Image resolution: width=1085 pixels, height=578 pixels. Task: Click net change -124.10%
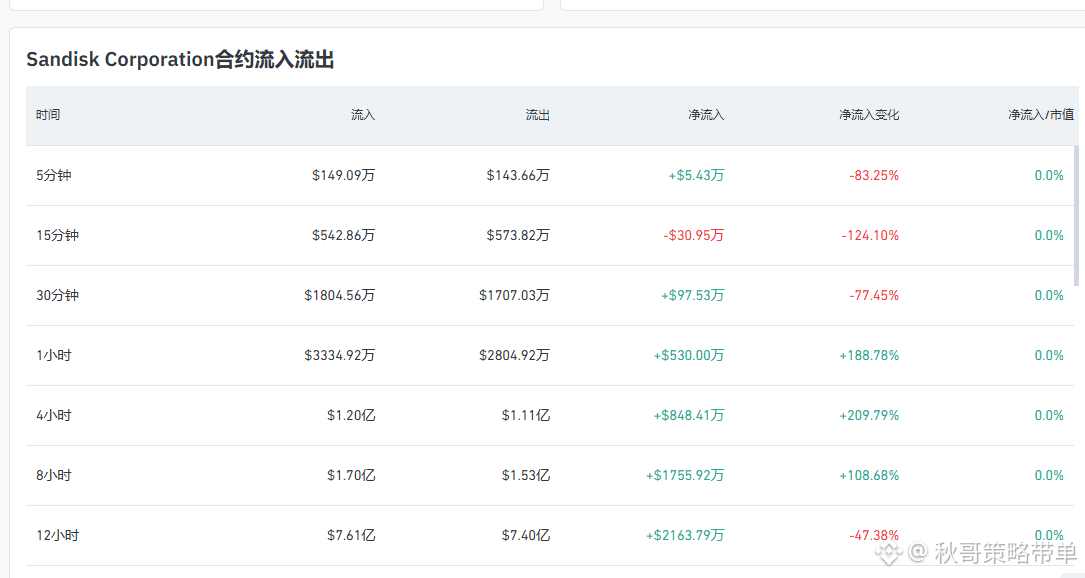click(x=870, y=235)
